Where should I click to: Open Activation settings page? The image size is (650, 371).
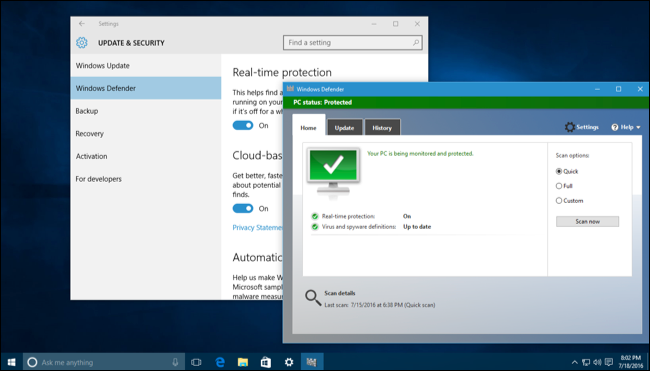pyautogui.click(x=146, y=156)
